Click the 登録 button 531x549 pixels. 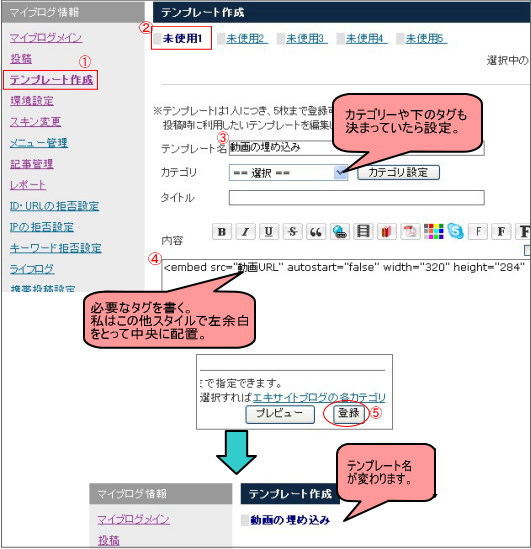(x=348, y=414)
